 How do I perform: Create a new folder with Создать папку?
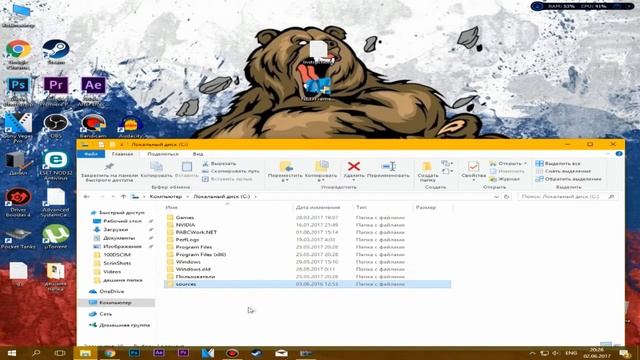[427, 171]
